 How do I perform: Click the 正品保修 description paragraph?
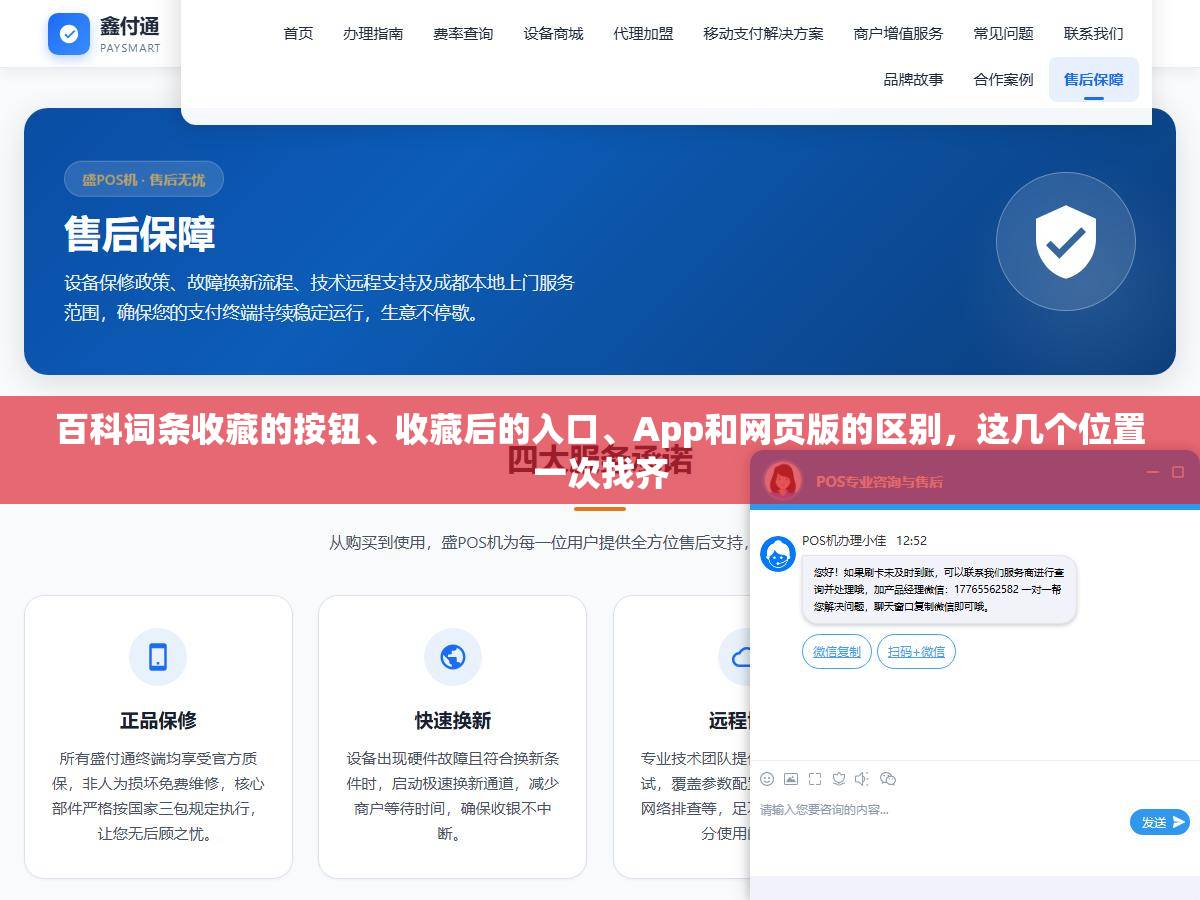point(158,796)
